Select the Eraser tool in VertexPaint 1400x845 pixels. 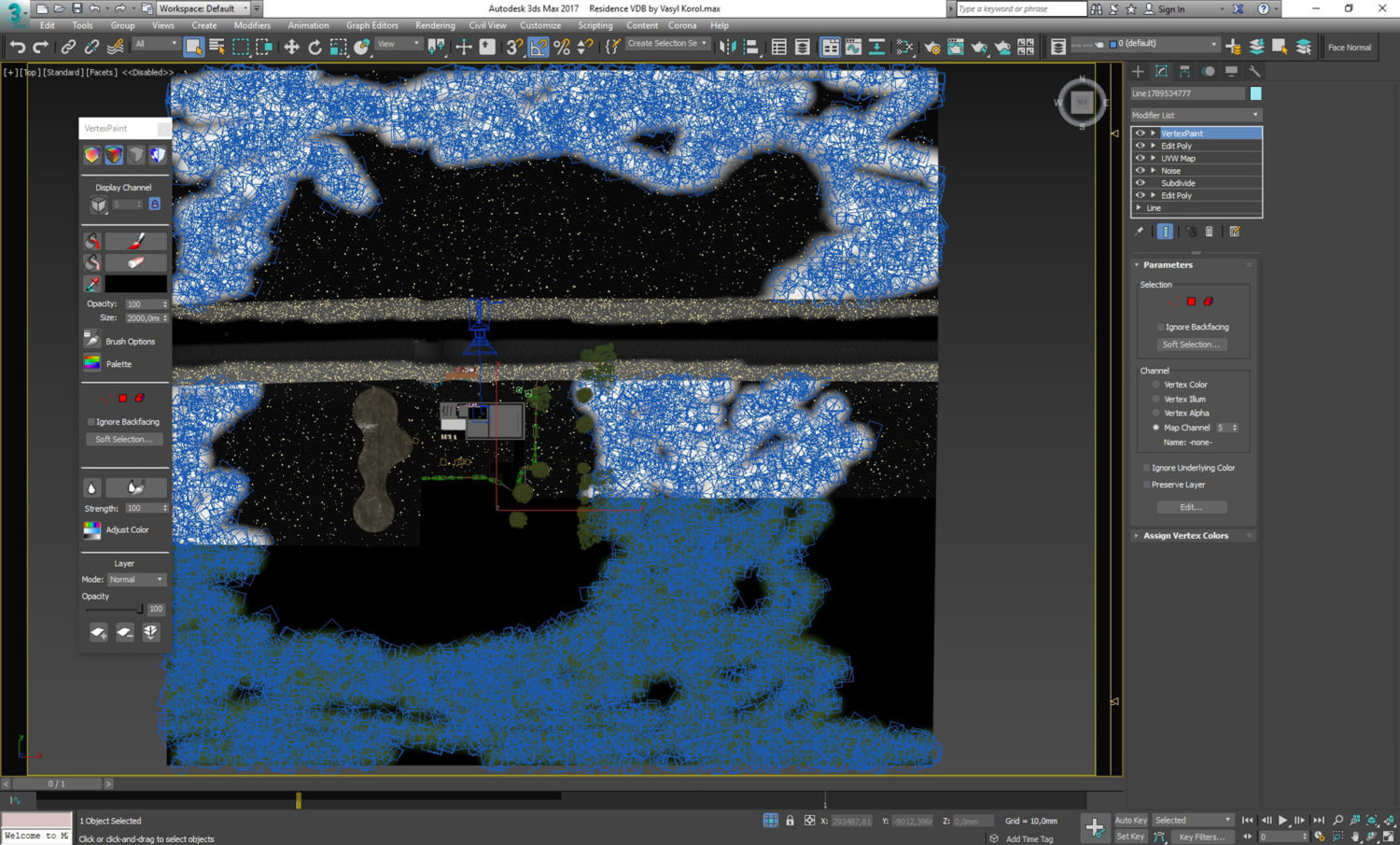(135, 261)
